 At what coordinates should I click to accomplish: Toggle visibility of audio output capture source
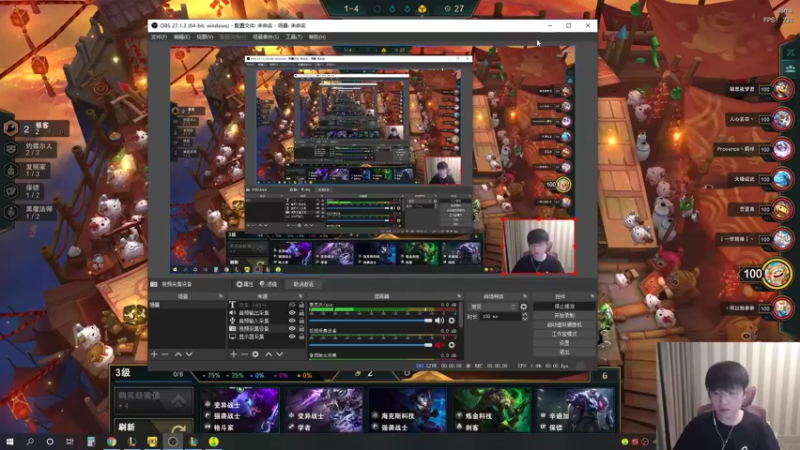(292, 313)
